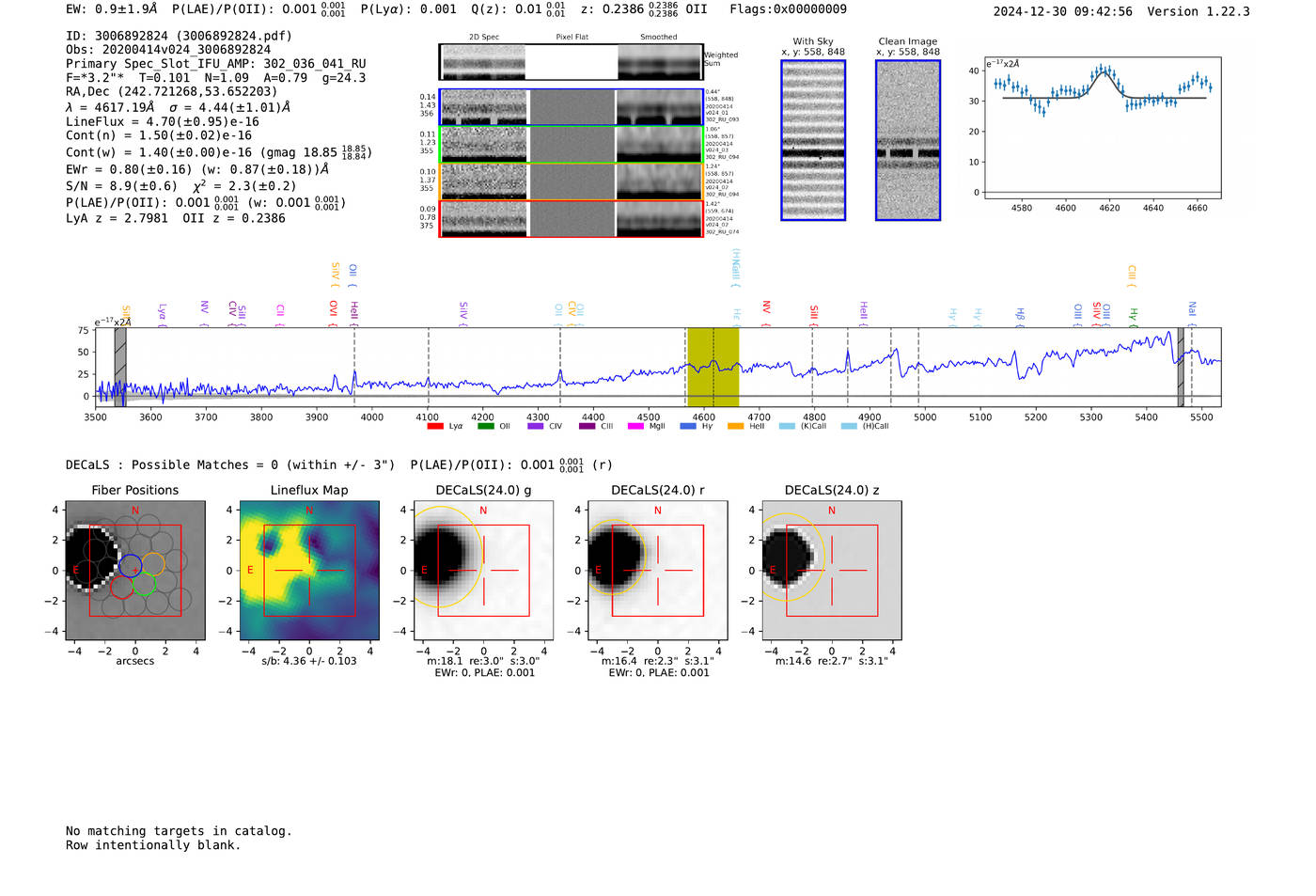1316x896 pixels.
Task: Click the red Lyα legend swatch
Action: (x=435, y=426)
